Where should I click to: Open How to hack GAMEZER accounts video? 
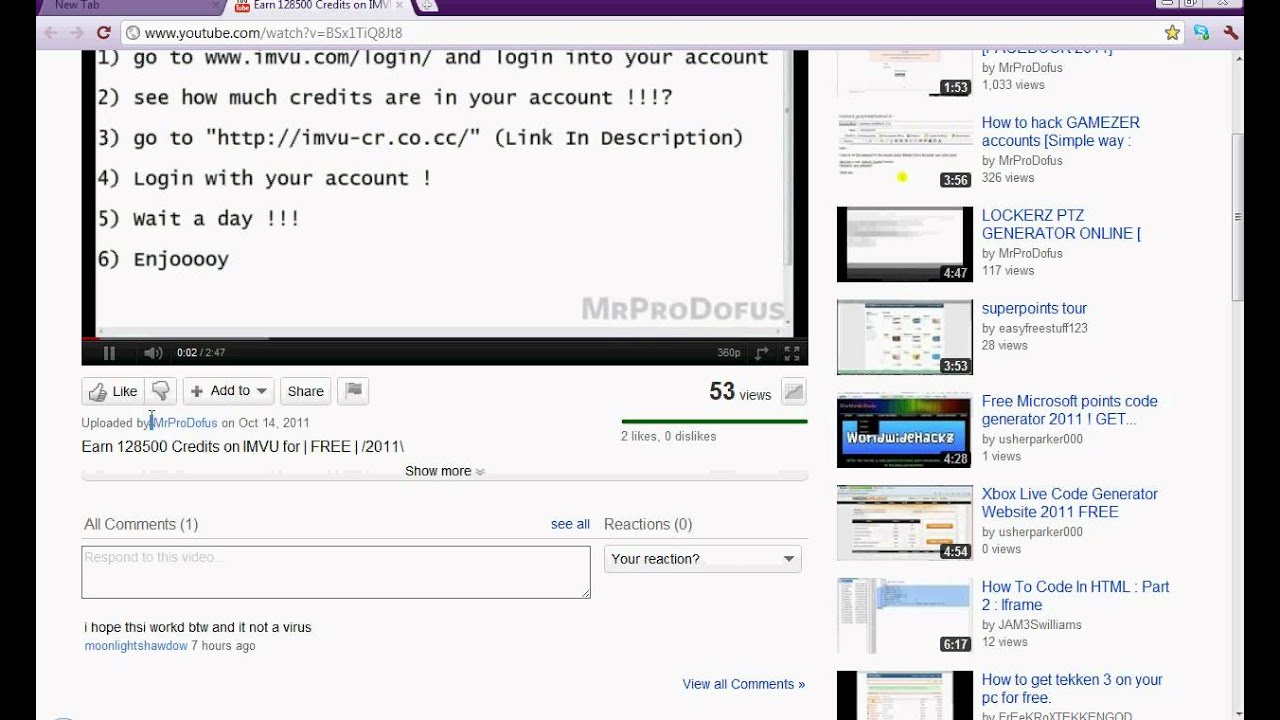point(1061,132)
